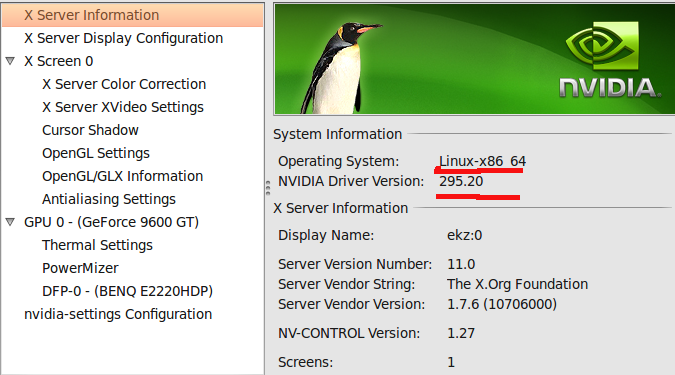Collapse the X Screen 0 tree node
This screenshot has height=375, width=675.
click(x=10, y=61)
